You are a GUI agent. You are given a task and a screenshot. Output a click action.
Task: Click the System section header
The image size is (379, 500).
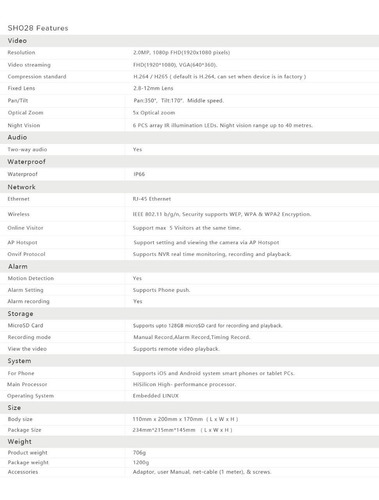coord(189,361)
